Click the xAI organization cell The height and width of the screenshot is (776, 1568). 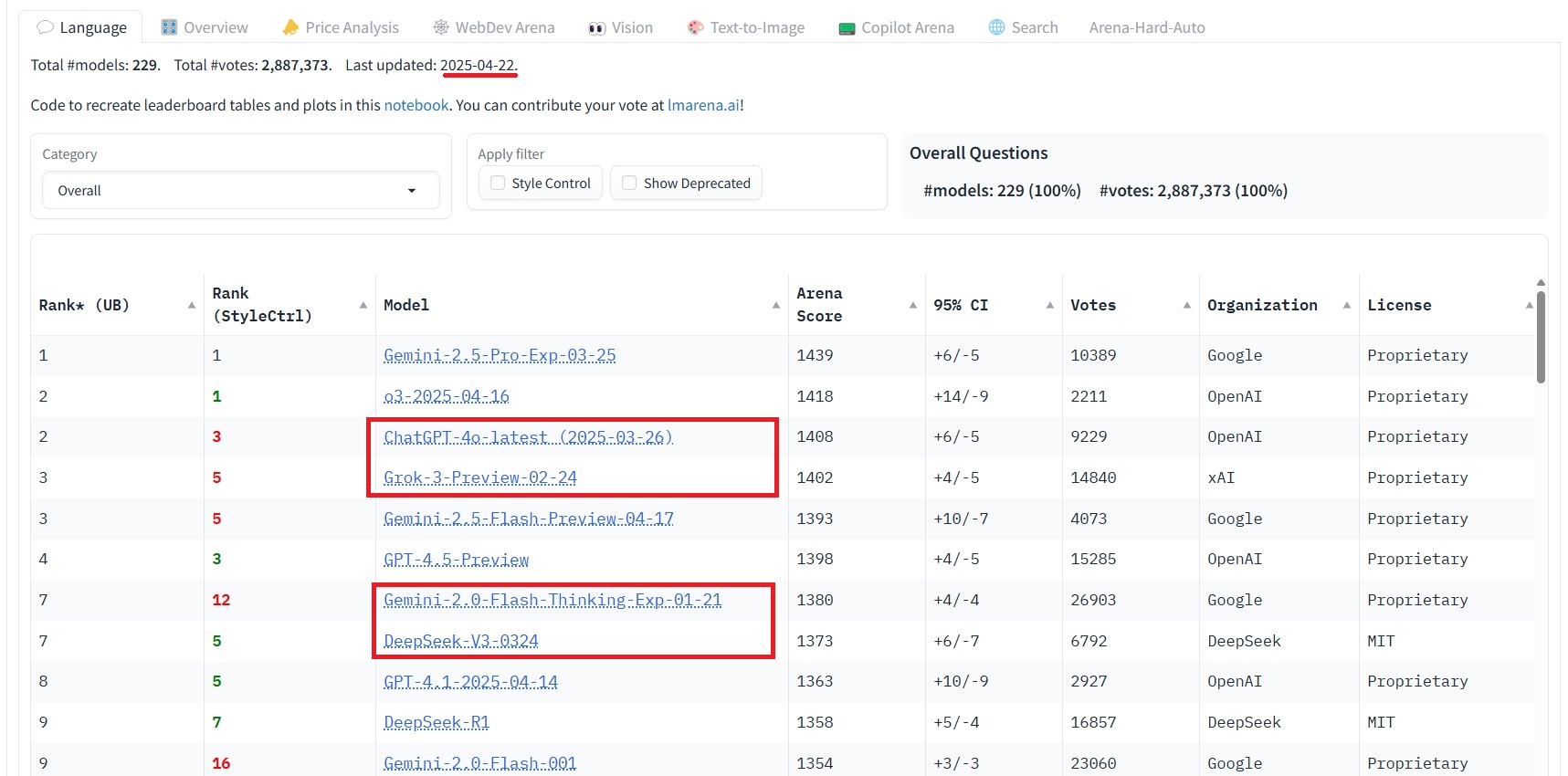(x=1279, y=477)
